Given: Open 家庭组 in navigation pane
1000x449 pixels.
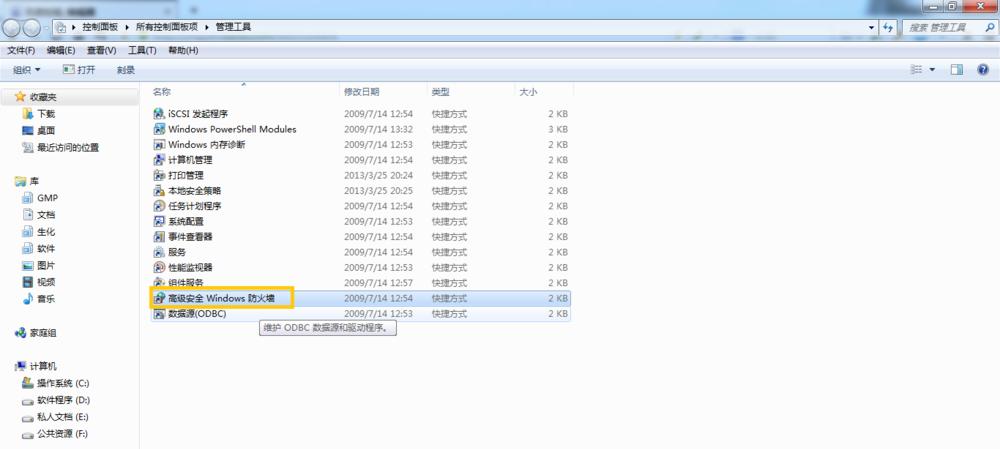Looking at the screenshot, I should point(43,332).
